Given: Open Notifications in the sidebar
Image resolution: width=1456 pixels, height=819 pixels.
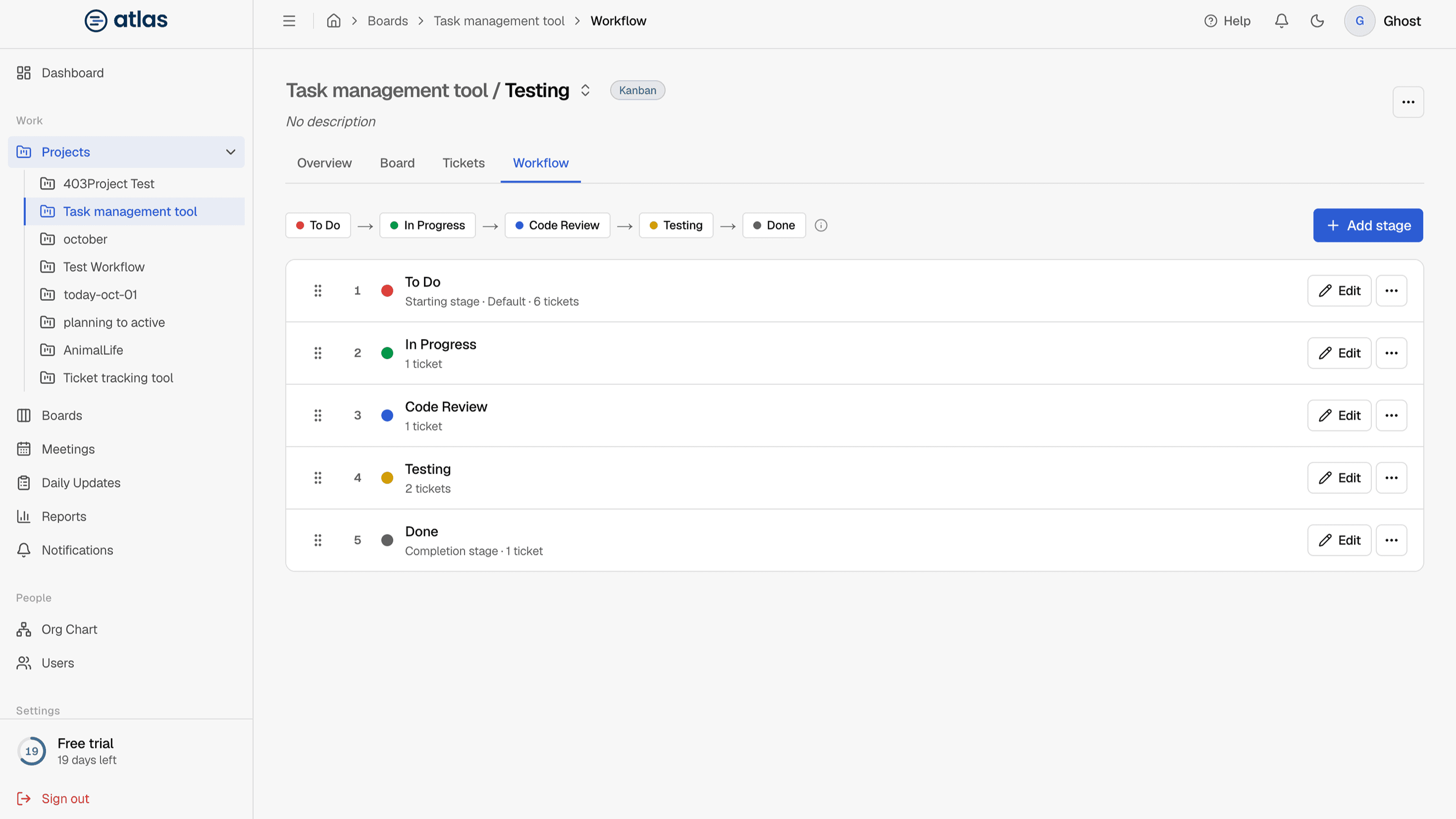Looking at the screenshot, I should tap(126, 550).
